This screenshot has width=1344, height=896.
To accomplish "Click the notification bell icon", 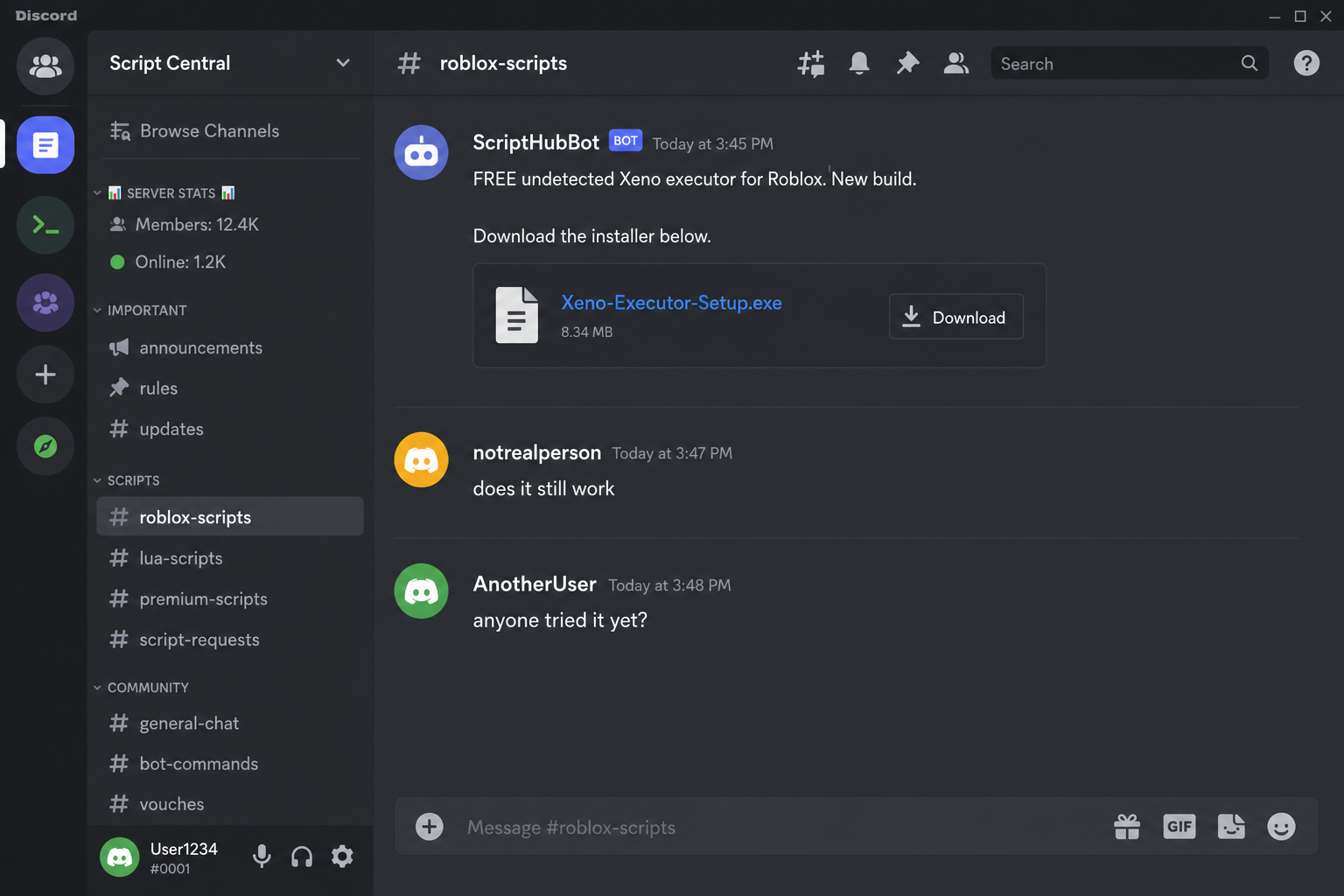I will [859, 63].
